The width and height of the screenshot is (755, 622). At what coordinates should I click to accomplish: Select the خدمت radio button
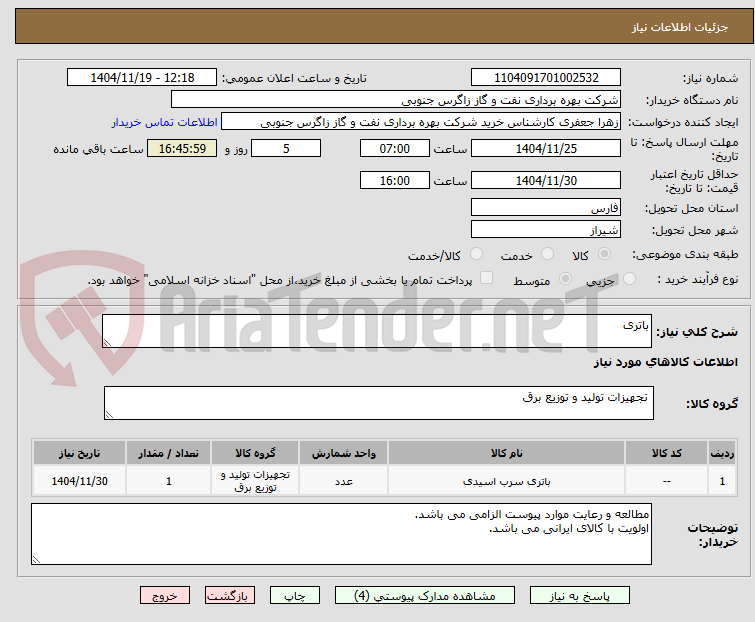[x=547, y=254]
